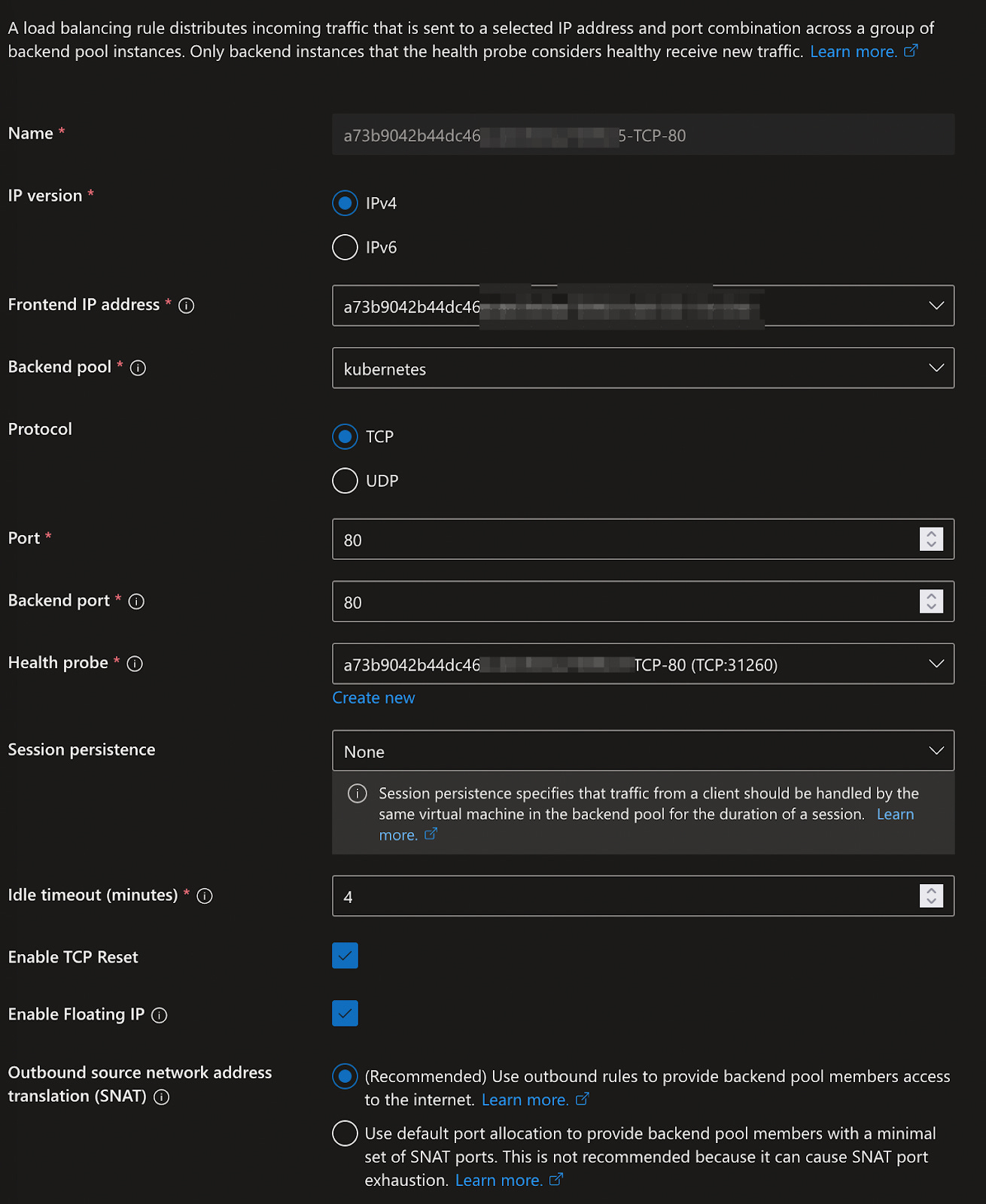The image size is (986, 1204).
Task: Toggle the Enable TCP Reset checkbox
Action: pos(345,956)
